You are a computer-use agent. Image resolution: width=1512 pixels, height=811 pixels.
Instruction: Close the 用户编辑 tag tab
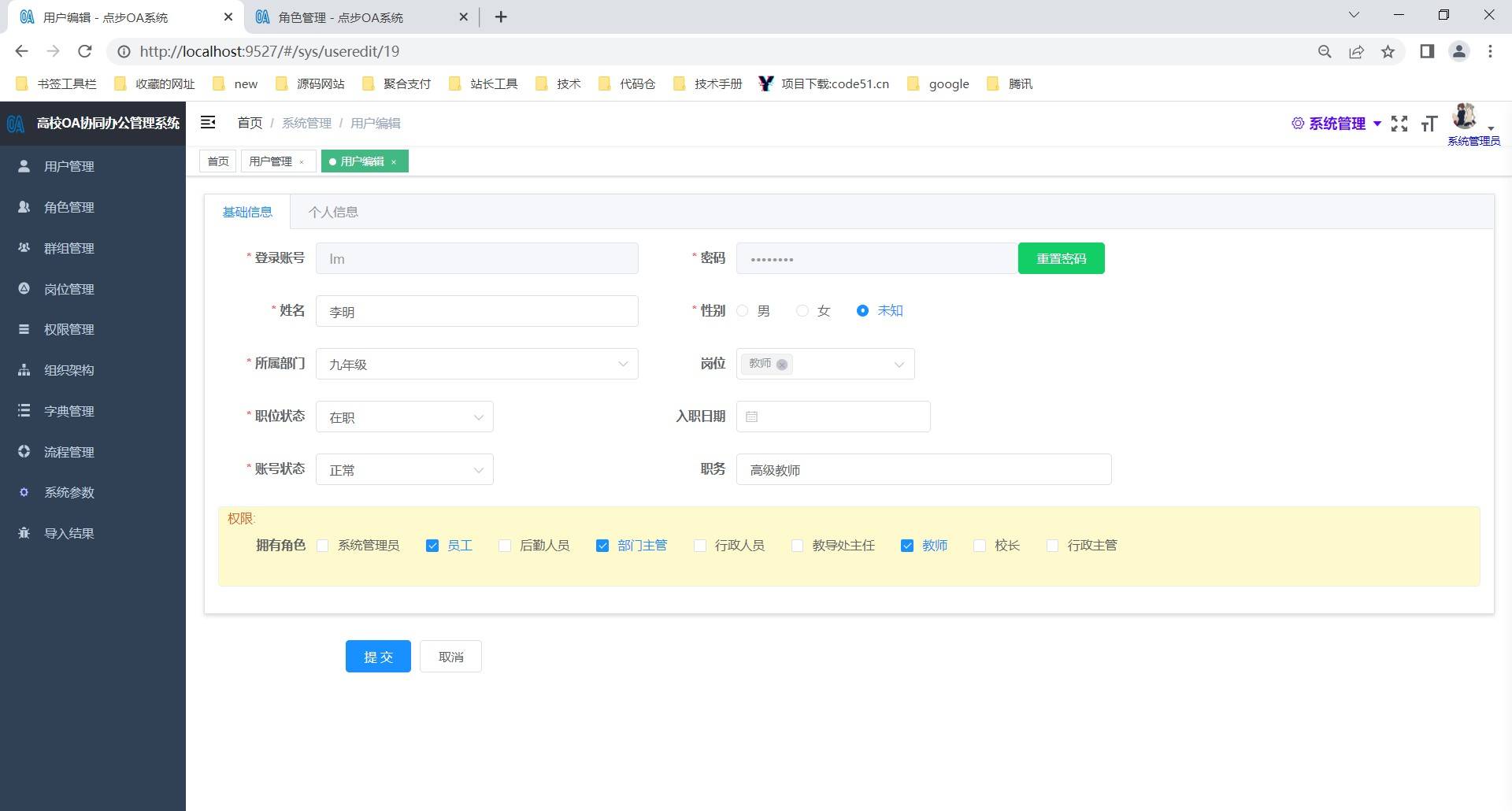pyautogui.click(x=394, y=162)
